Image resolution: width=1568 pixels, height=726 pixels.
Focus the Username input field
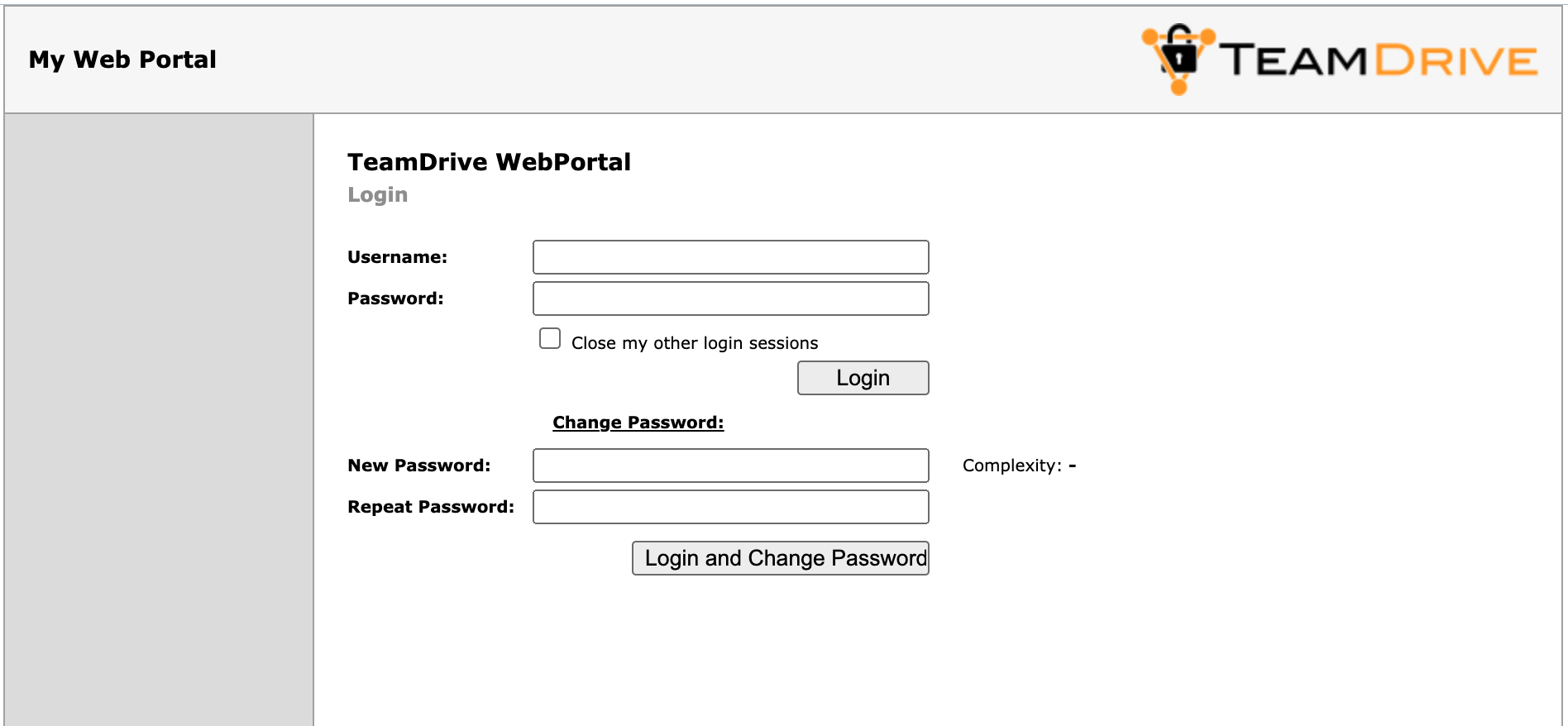coord(730,257)
